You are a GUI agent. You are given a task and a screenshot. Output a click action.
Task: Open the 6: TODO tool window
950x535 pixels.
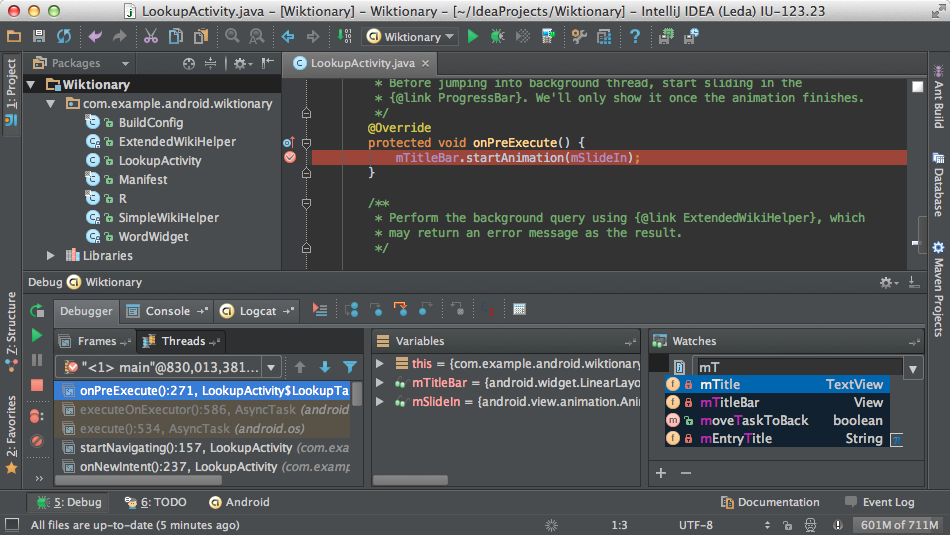click(x=156, y=502)
